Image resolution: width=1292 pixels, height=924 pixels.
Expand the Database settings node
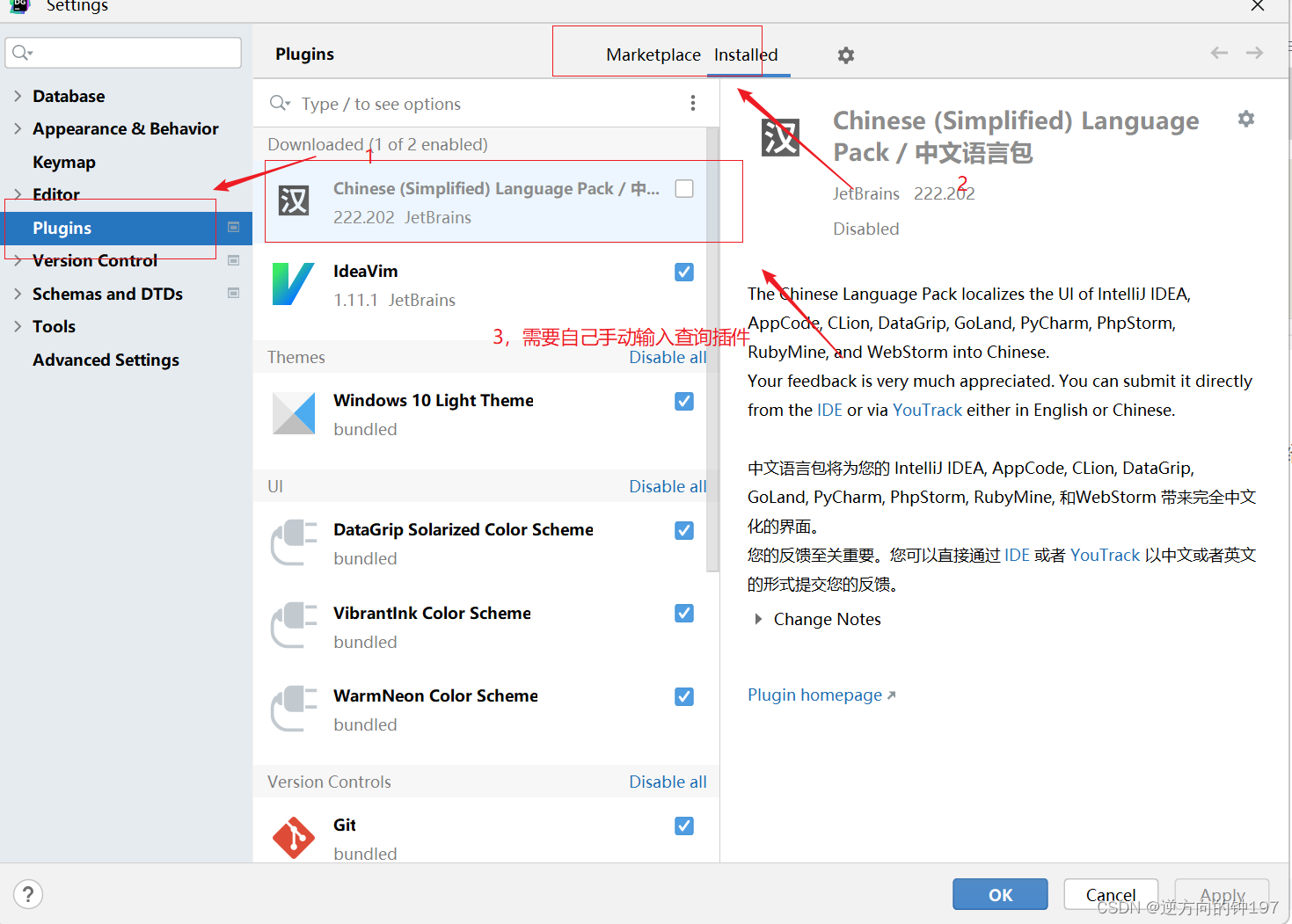click(x=18, y=96)
